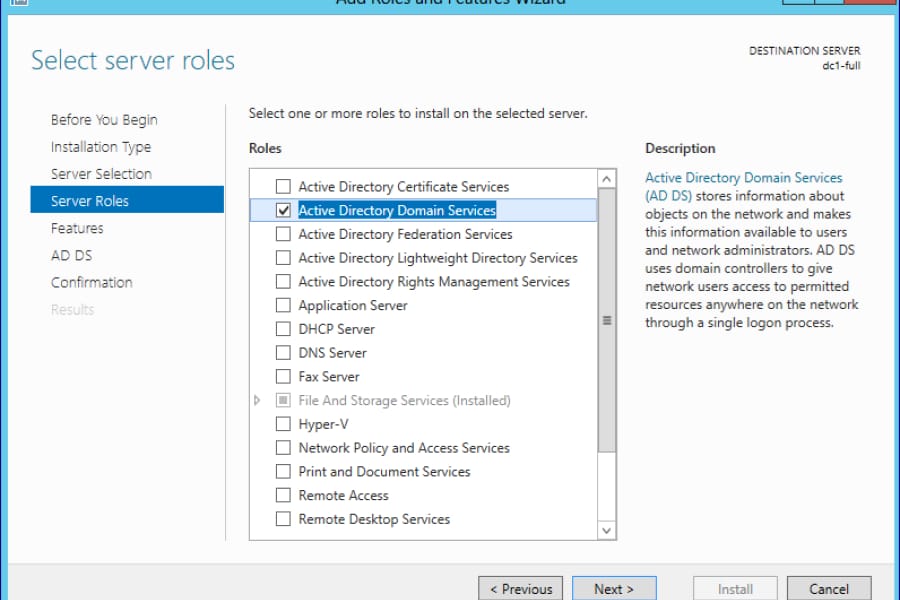The width and height of the screenshot is (900, 600).
Task: Click the roles list scrollbar thumb
Action: click(606, 320)
